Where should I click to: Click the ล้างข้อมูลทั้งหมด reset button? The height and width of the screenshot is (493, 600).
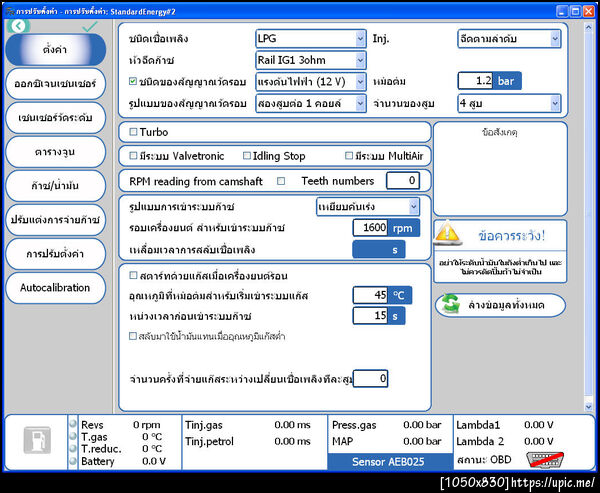[501, 305]
